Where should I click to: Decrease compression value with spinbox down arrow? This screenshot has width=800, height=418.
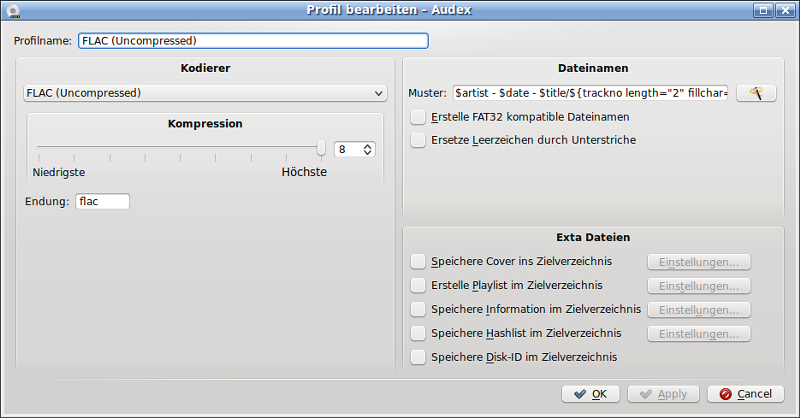pos(367,153)
